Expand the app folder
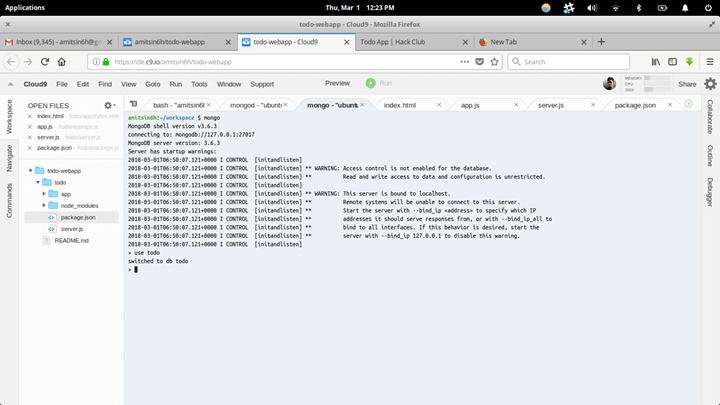720x405 pixels. 45,194
